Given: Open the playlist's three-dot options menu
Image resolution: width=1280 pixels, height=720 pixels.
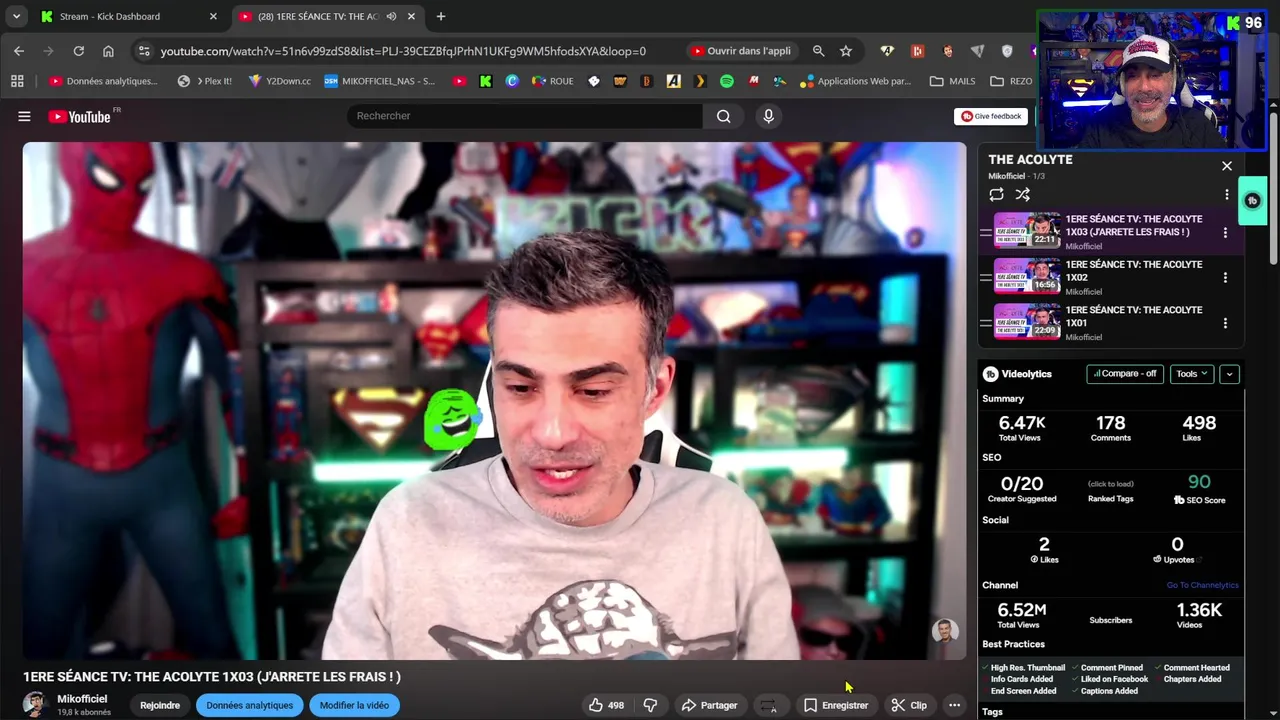Looking at the screenshot, I should click(1227, 194).
